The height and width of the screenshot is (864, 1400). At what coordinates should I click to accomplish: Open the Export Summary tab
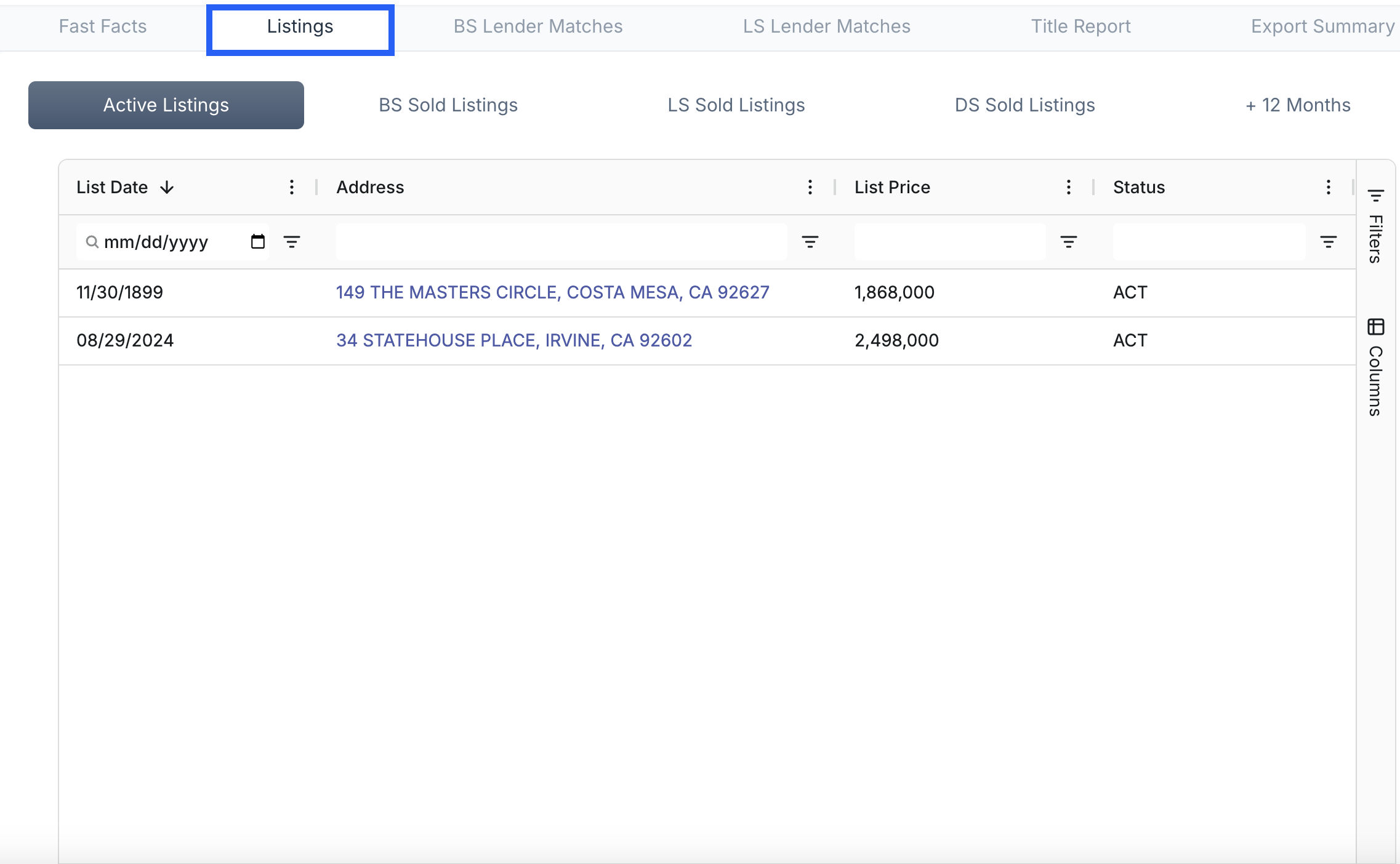pyautogui.click(x=1322, y=26)
